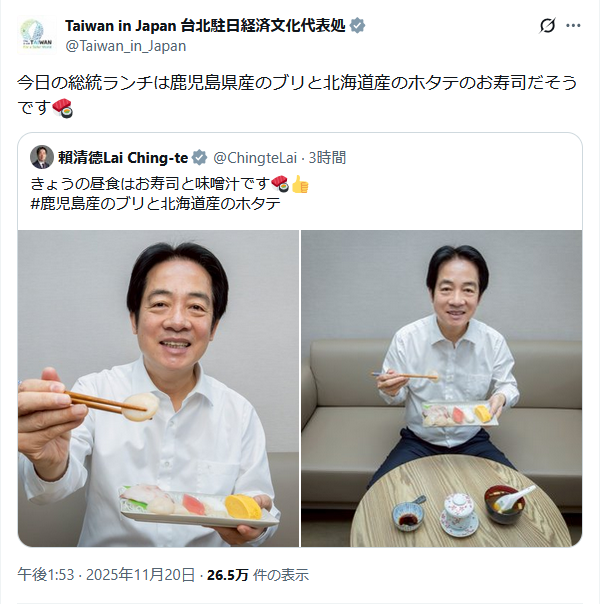The height and width of the screenshot is (604, 601).
Task: Click the @ChingteLai handle
Action: 255,158
